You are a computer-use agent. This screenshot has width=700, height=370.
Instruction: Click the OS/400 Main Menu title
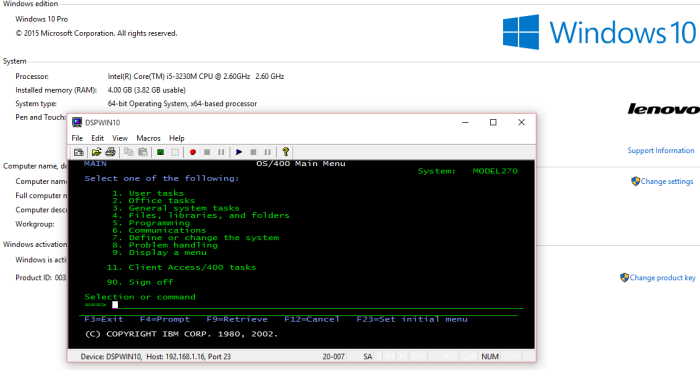coord(301,163)
